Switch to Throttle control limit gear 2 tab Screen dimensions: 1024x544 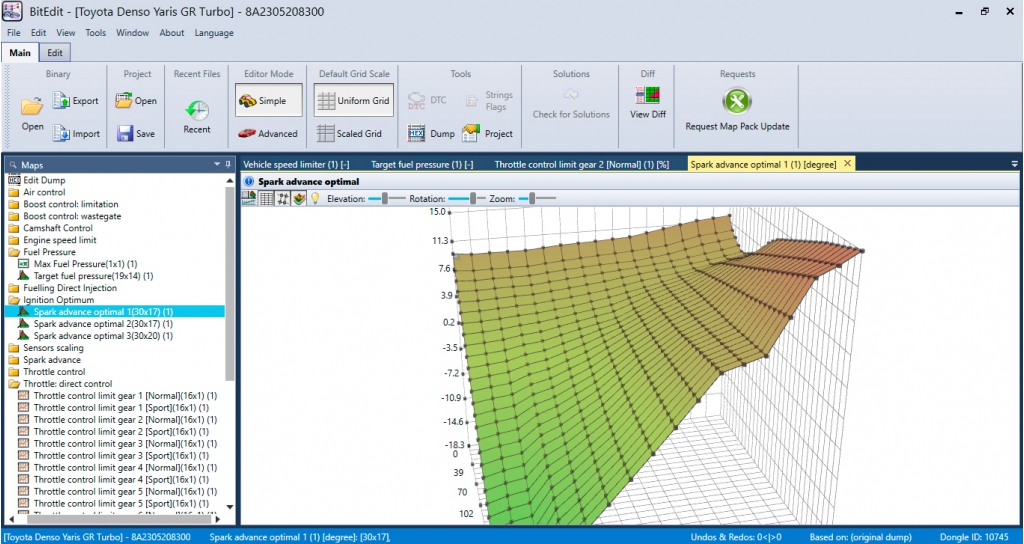pos(582,165)
